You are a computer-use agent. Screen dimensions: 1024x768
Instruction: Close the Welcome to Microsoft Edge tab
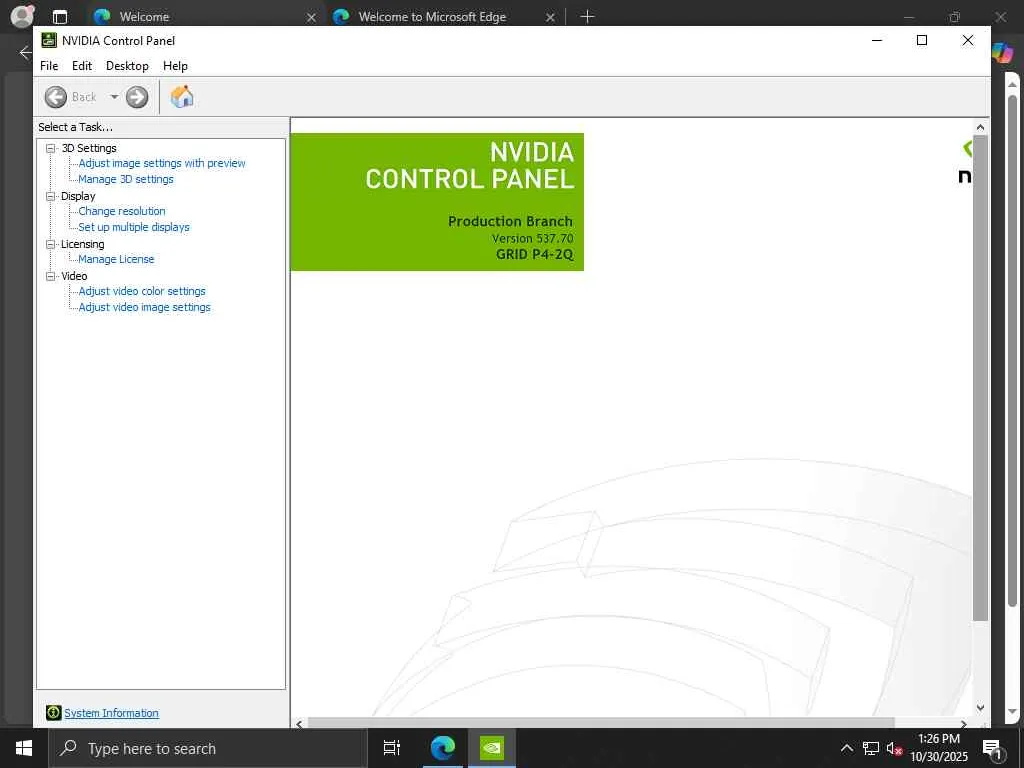coord(551,18)
